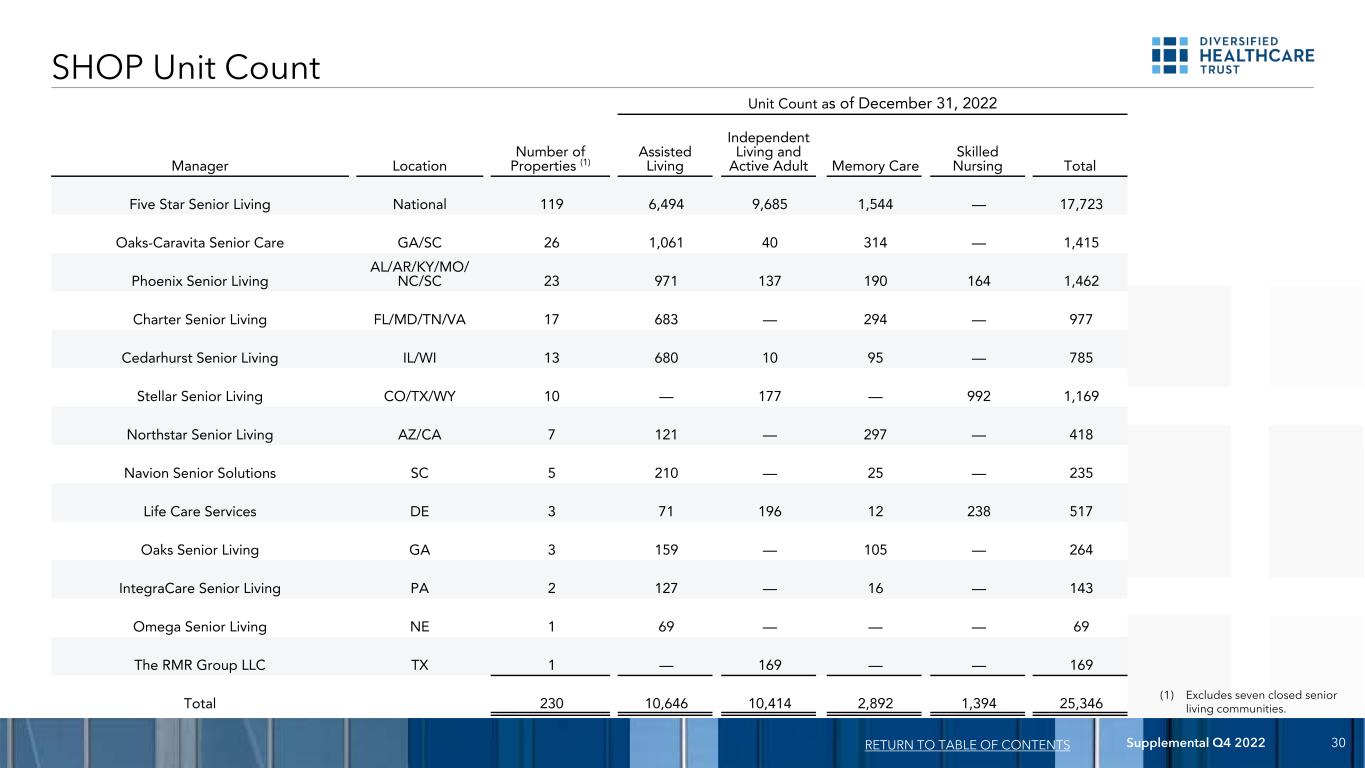Select the Independent Living and Active Adult header

[x=768, y=151]
